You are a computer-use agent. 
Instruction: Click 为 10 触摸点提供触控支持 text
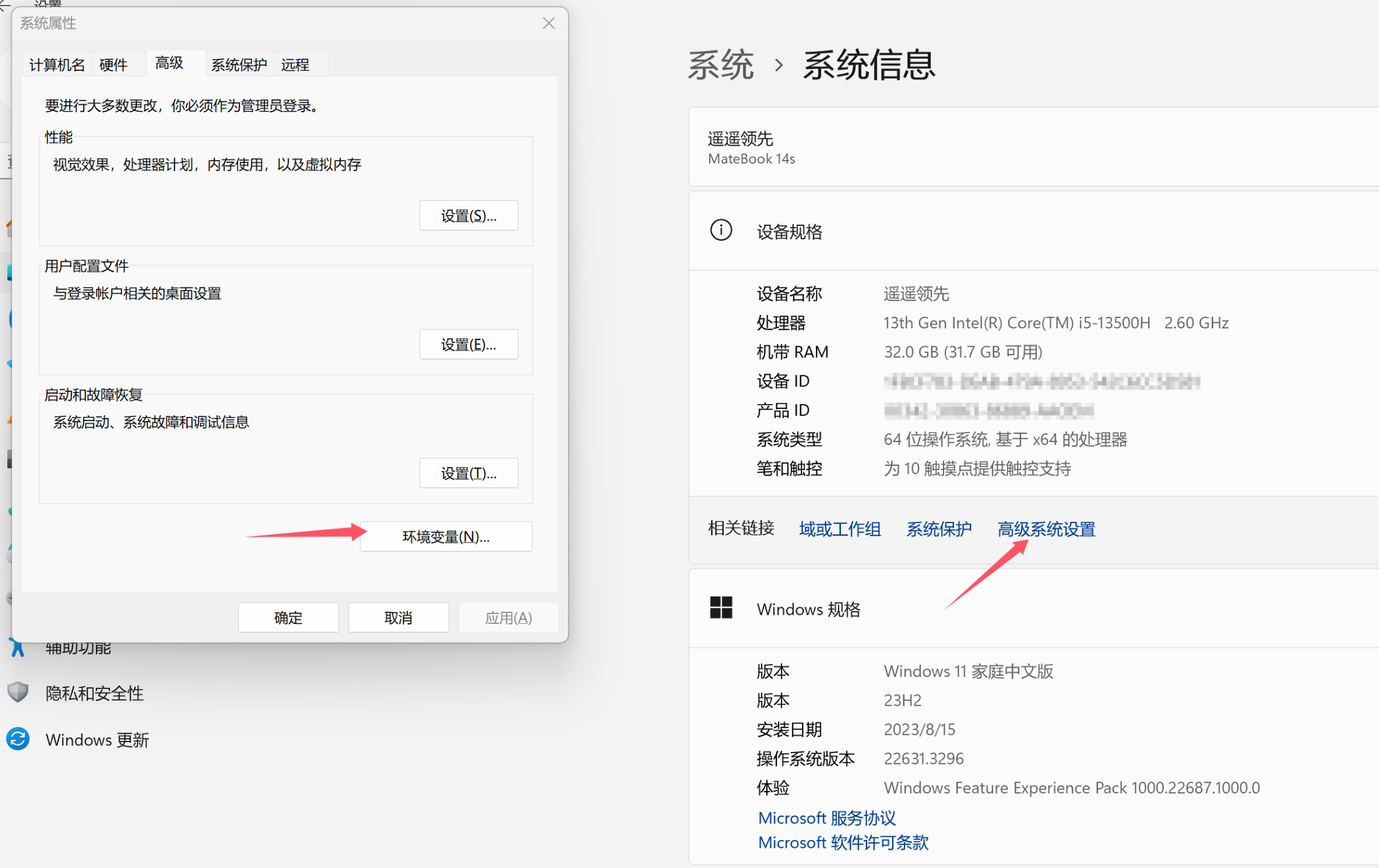click(977, 469)
